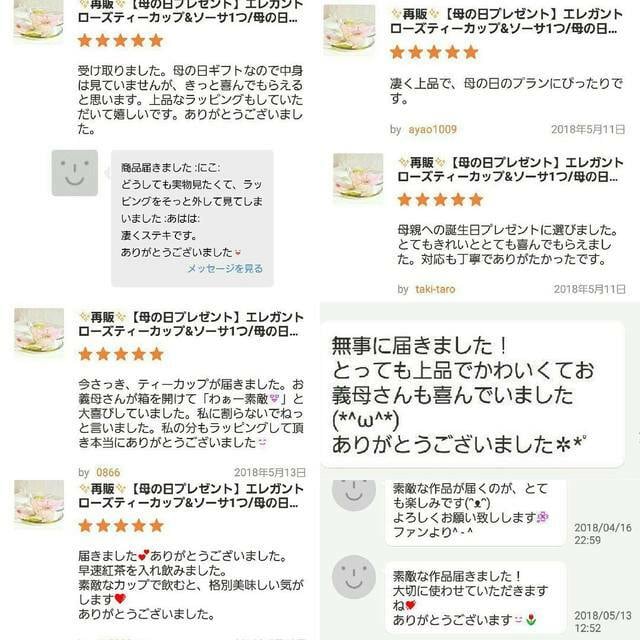The image size is (640, 640).
Task: Open teacup thumbnail of 0866's review
Action: 39,331
